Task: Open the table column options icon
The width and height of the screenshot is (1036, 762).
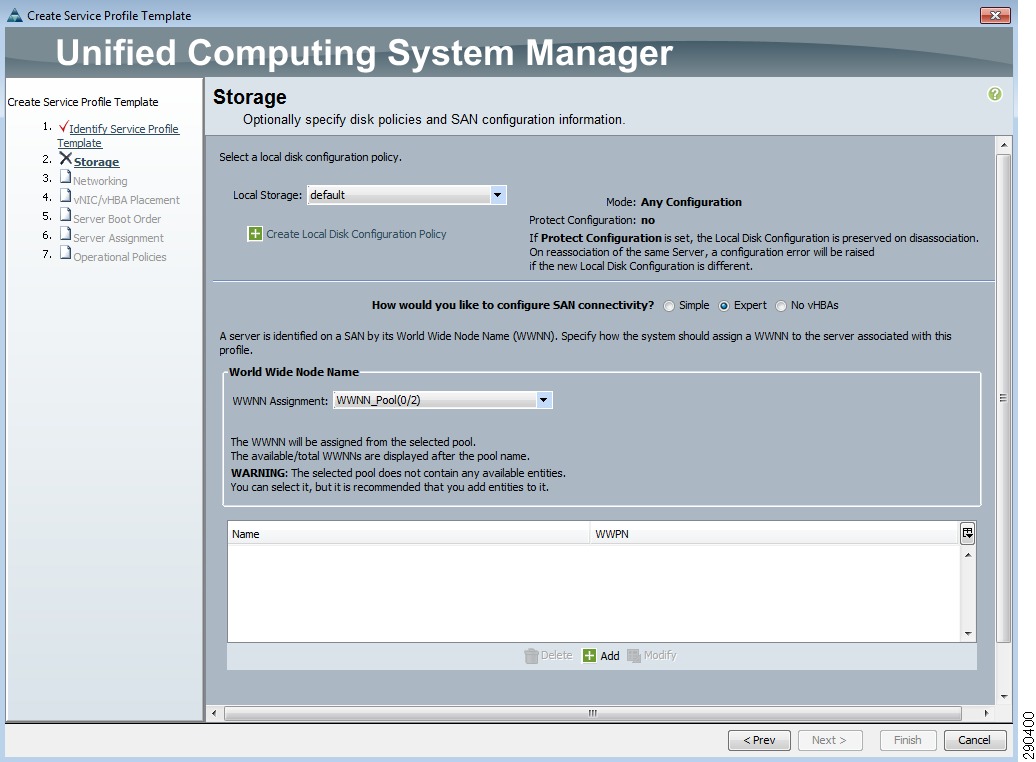Action: coord(967,533)
